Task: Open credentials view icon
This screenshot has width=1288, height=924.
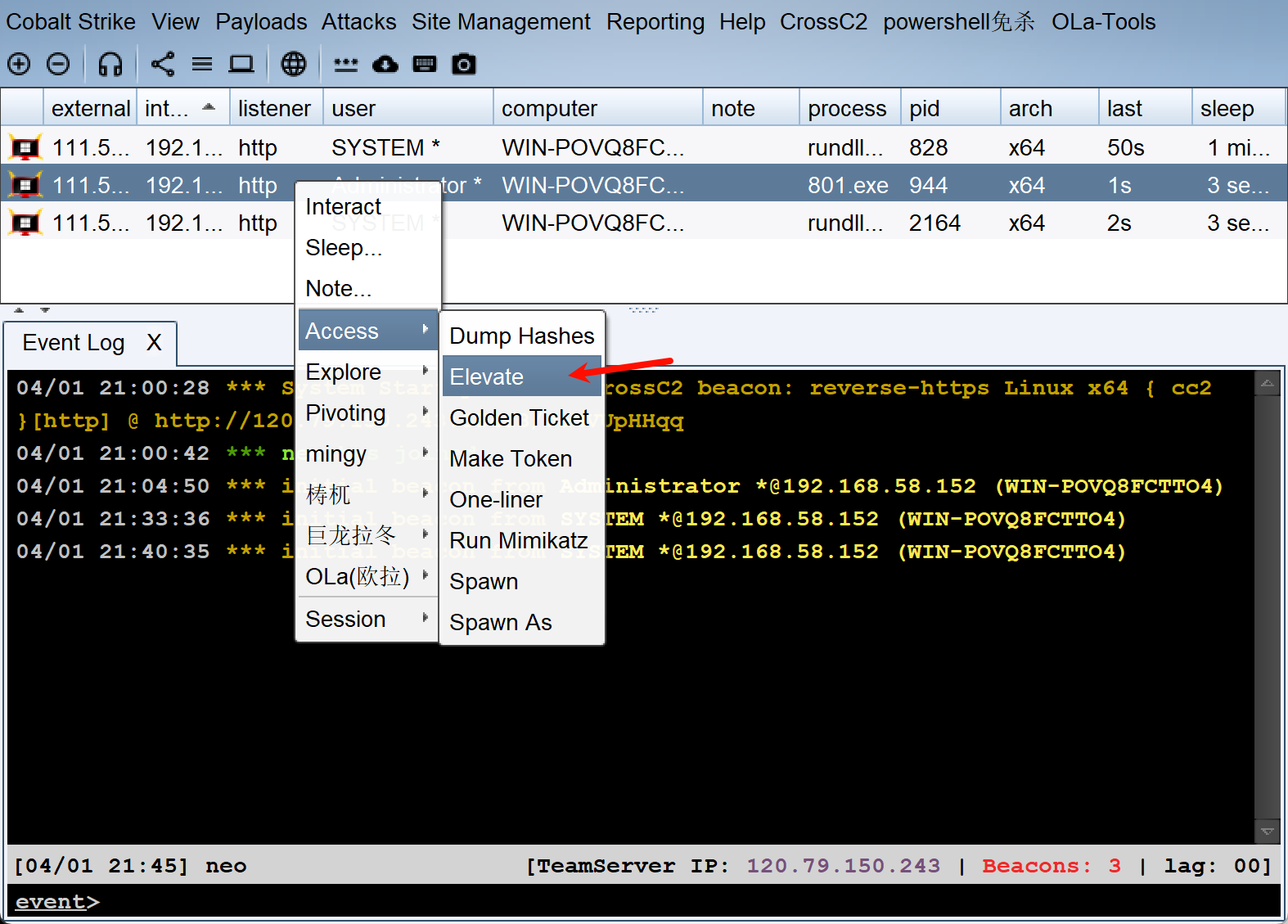Action: (346, 64)
